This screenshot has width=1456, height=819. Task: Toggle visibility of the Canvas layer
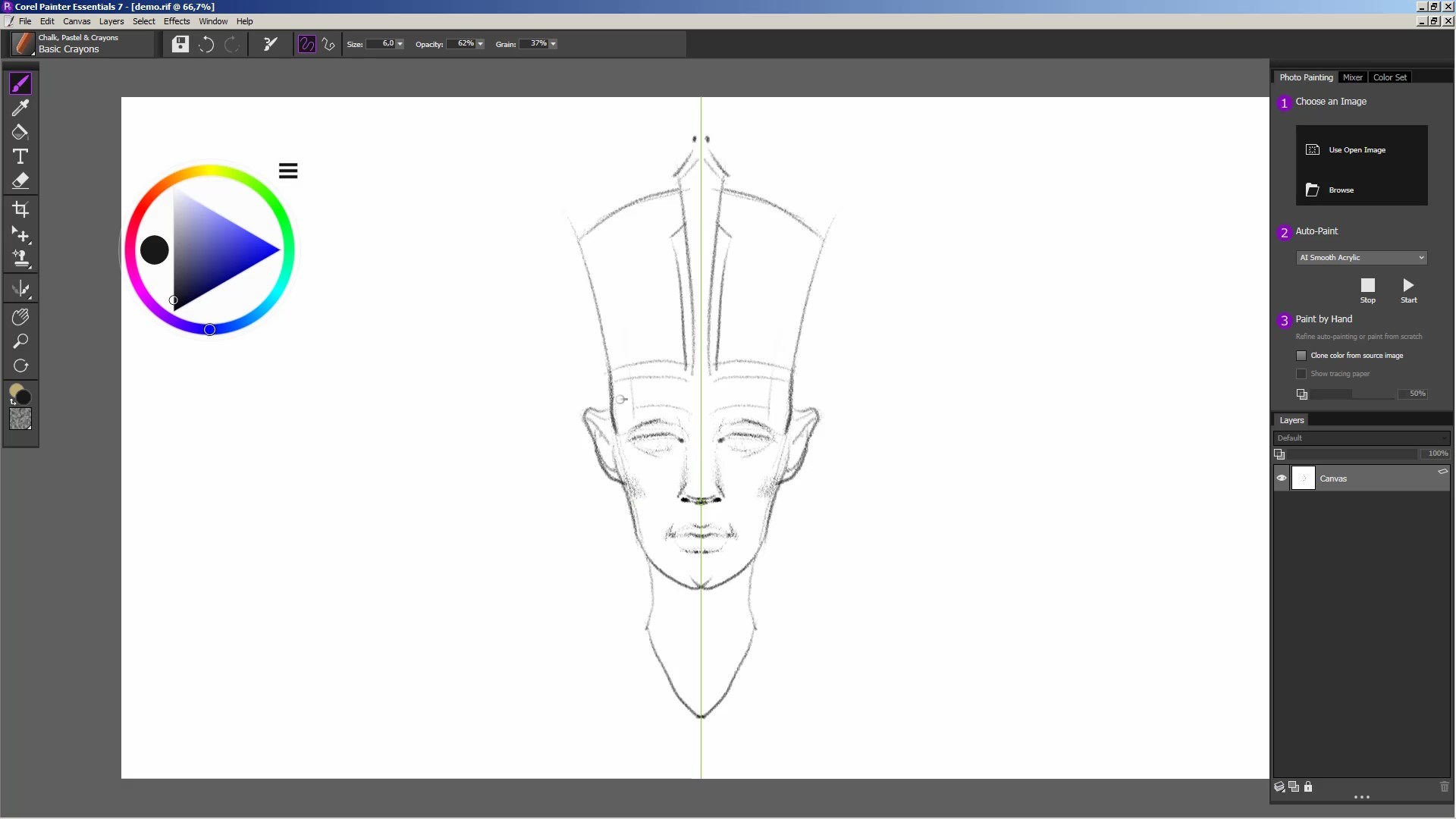click(x=1280, y=478)
